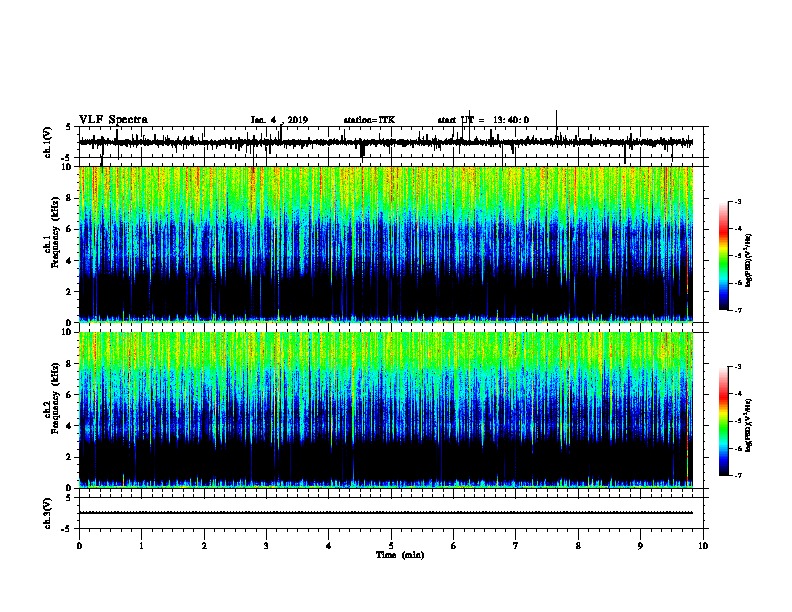Viewport: 792px width, 612px height.
Task: Click time axis tick '1' minute
Action: [x=141, y=546]
